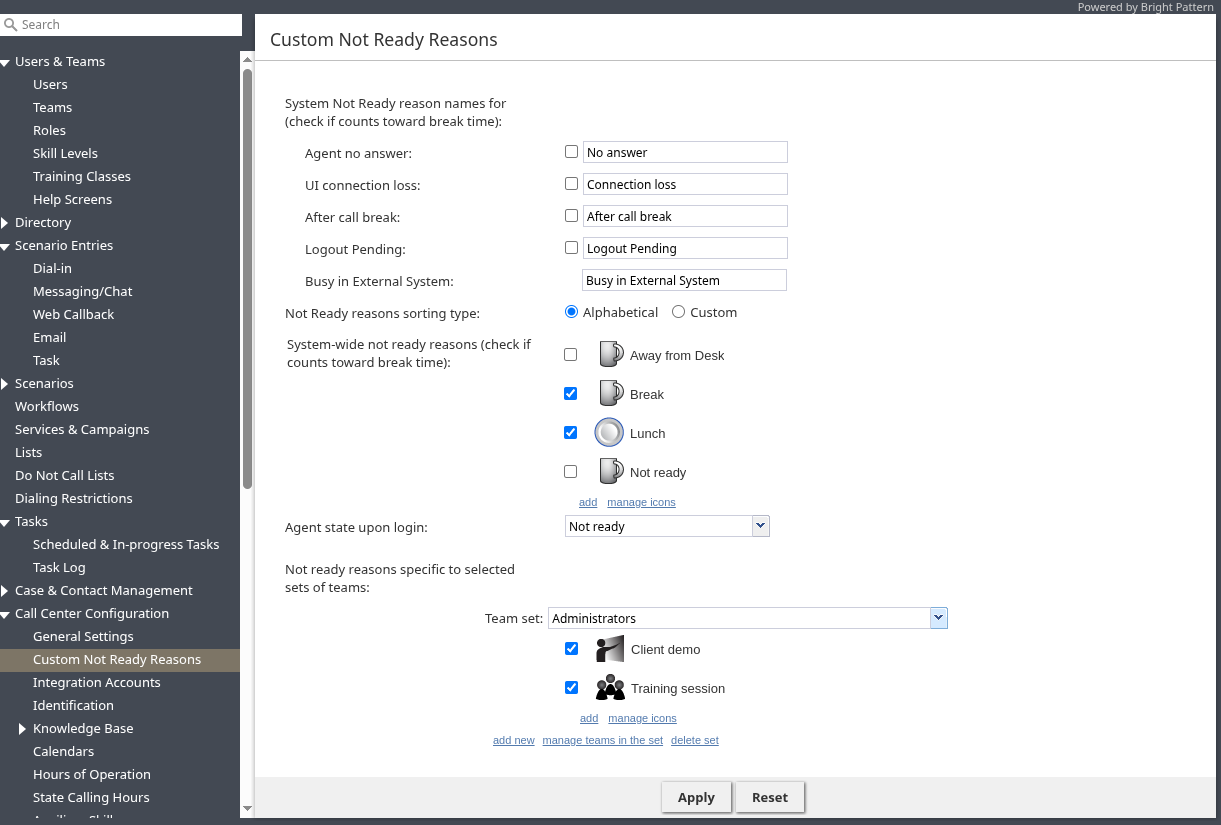Click the Not ready reason mug icon
The width and height of the screenshot is (1221, 825).
[610, 472]
